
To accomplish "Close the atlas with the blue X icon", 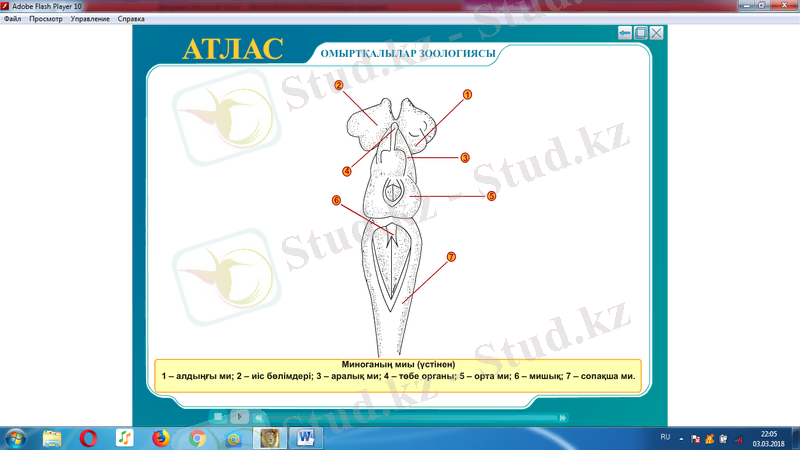I will tap(657, 33).
